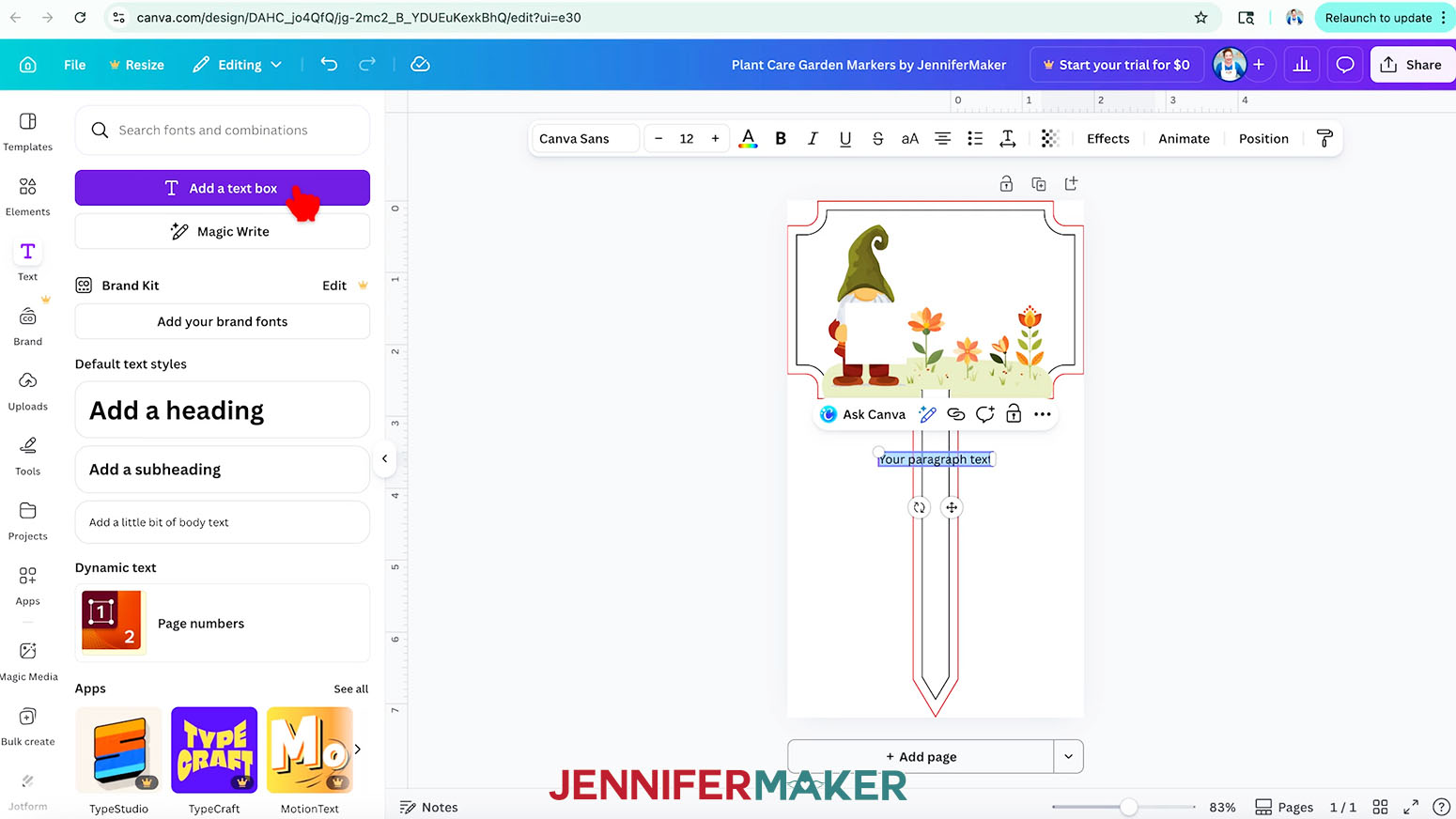The width and height of the screenshot is (1456, 819).
Task: Open the text color picker
Action: [748, 139]
